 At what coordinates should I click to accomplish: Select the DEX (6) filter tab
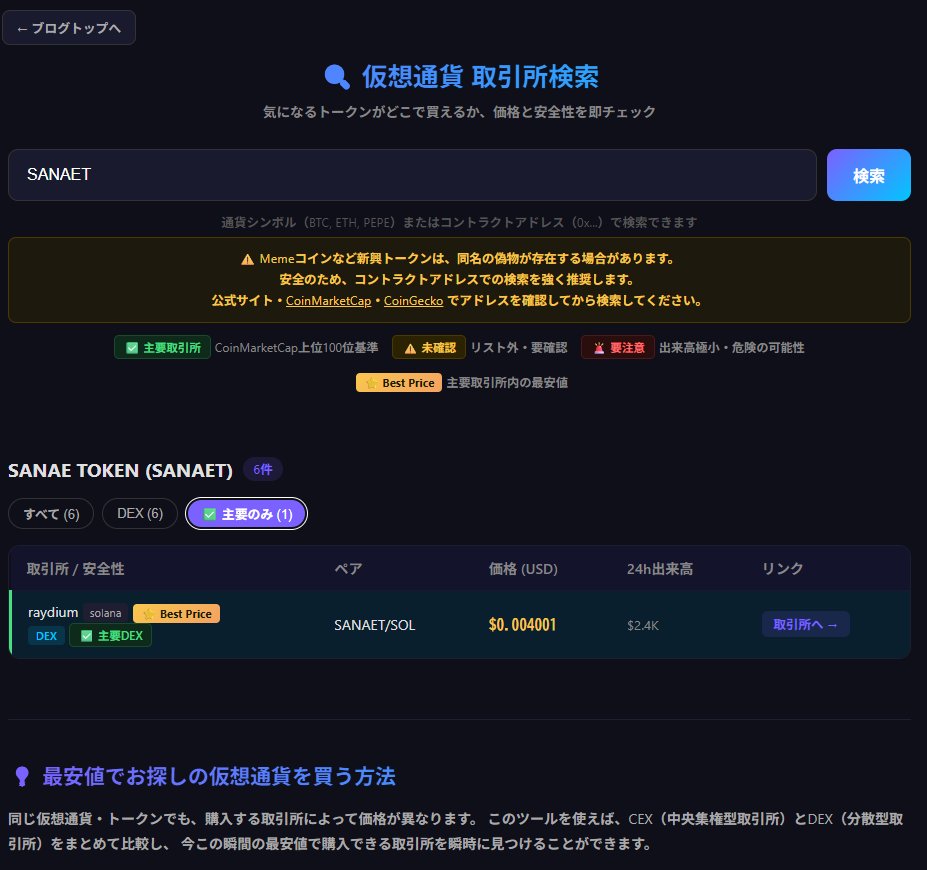point(140,514)
